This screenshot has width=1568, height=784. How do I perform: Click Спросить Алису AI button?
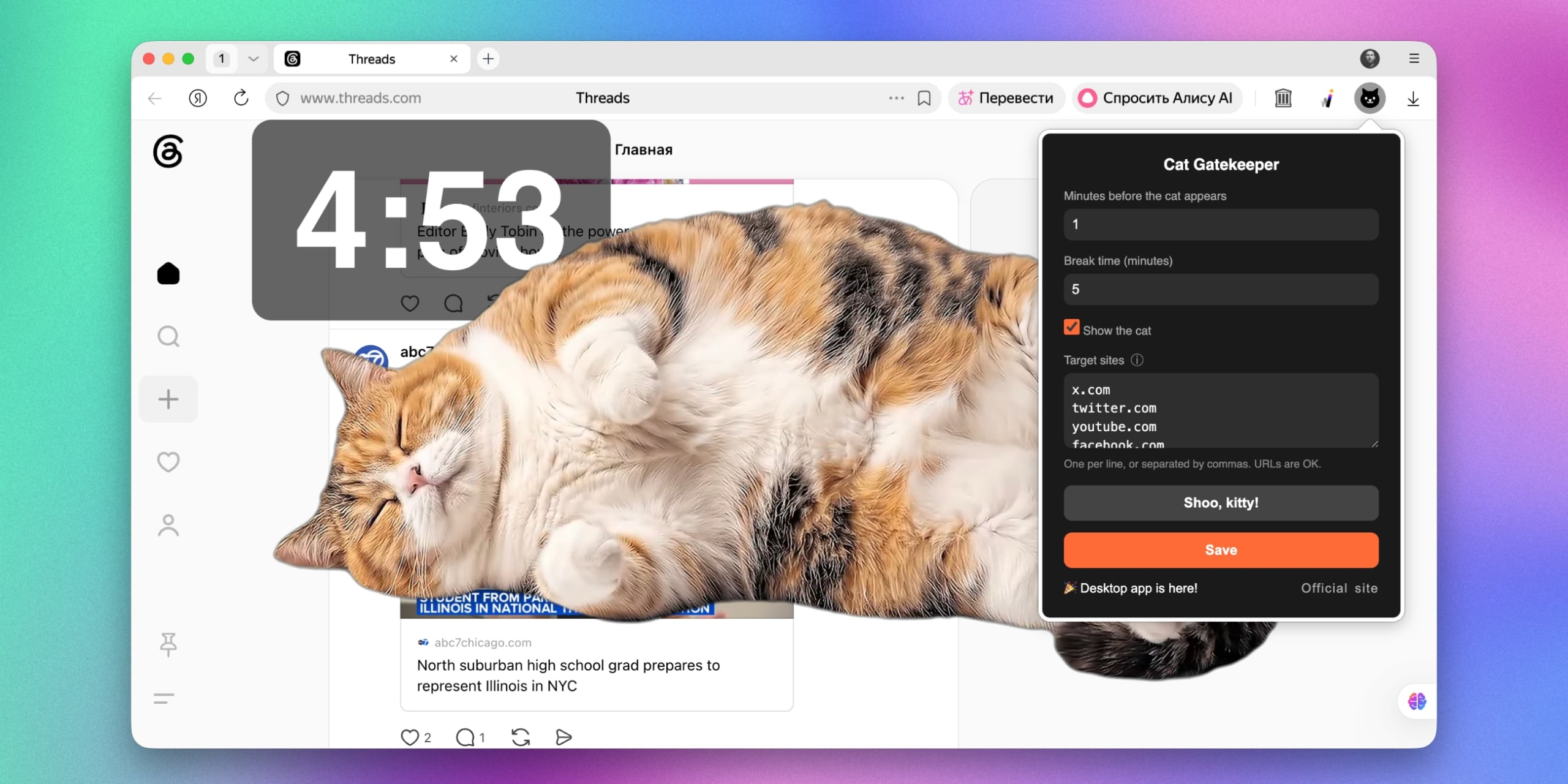click(1157, 98)
